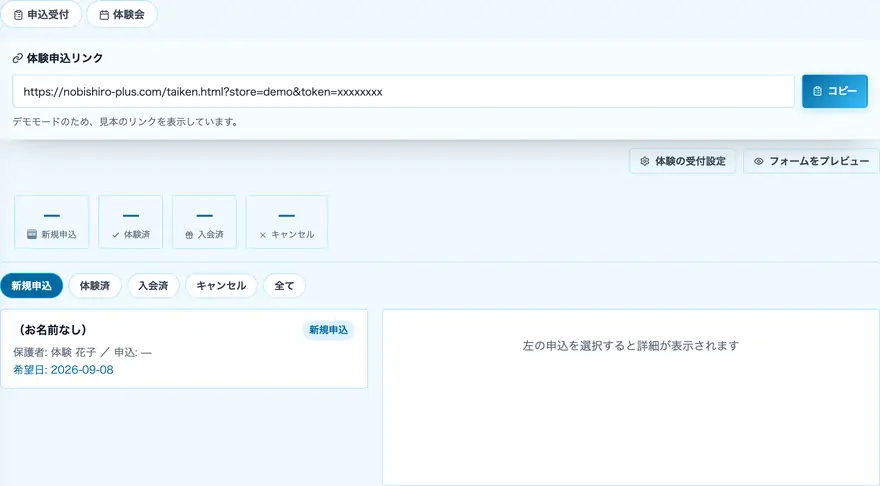This screenshot has width=880, height=486.
Task: Click the gear icon in 体験の受付設定
Action: [645, 161]
